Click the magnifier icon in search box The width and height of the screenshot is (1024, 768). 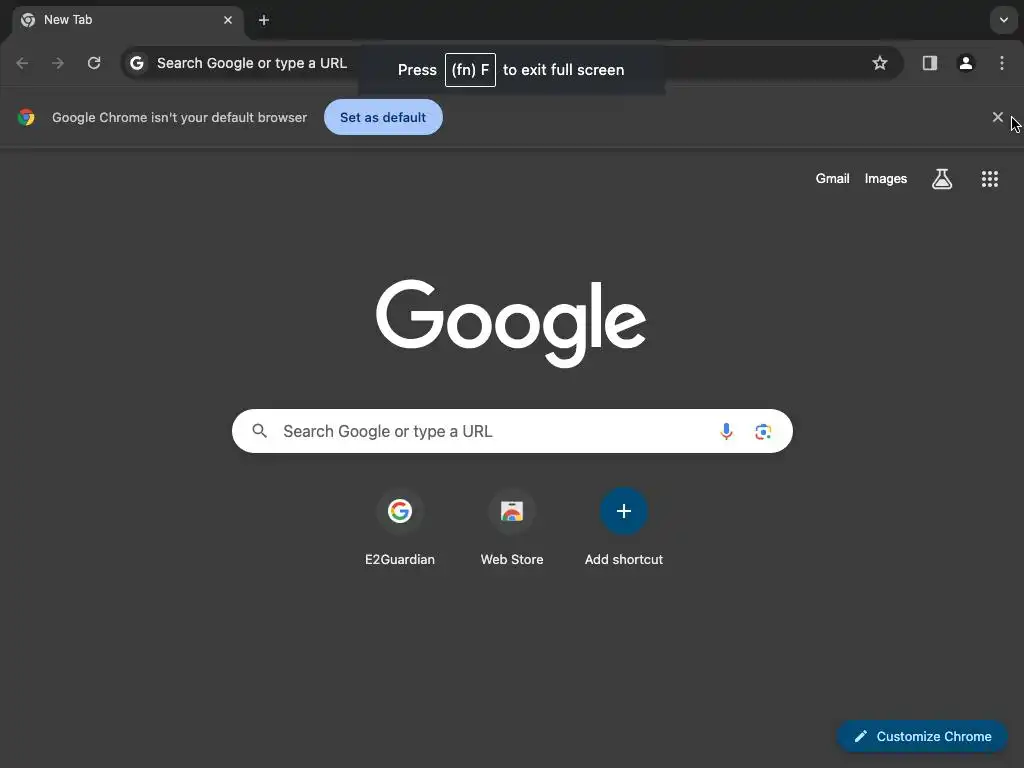click(x=259, y=431)
